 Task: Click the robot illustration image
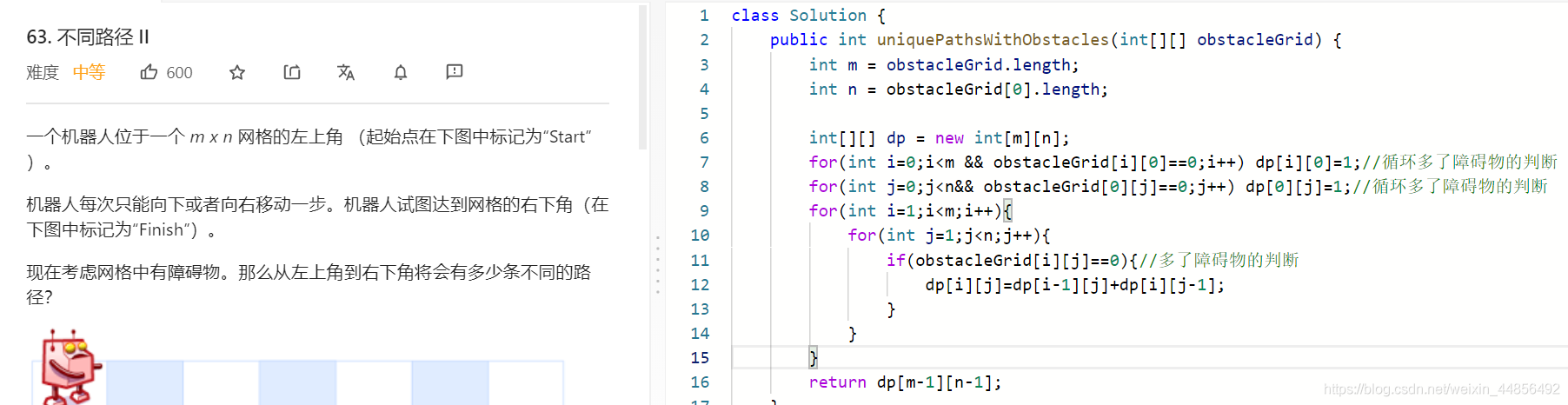(x=70, y=367)
